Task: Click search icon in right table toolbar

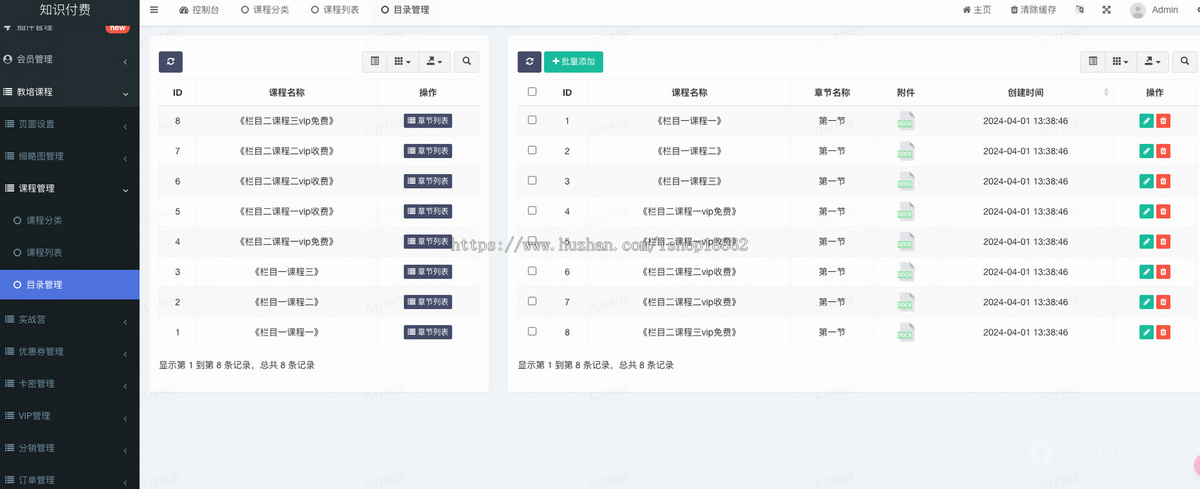Action: (1185, 62)
